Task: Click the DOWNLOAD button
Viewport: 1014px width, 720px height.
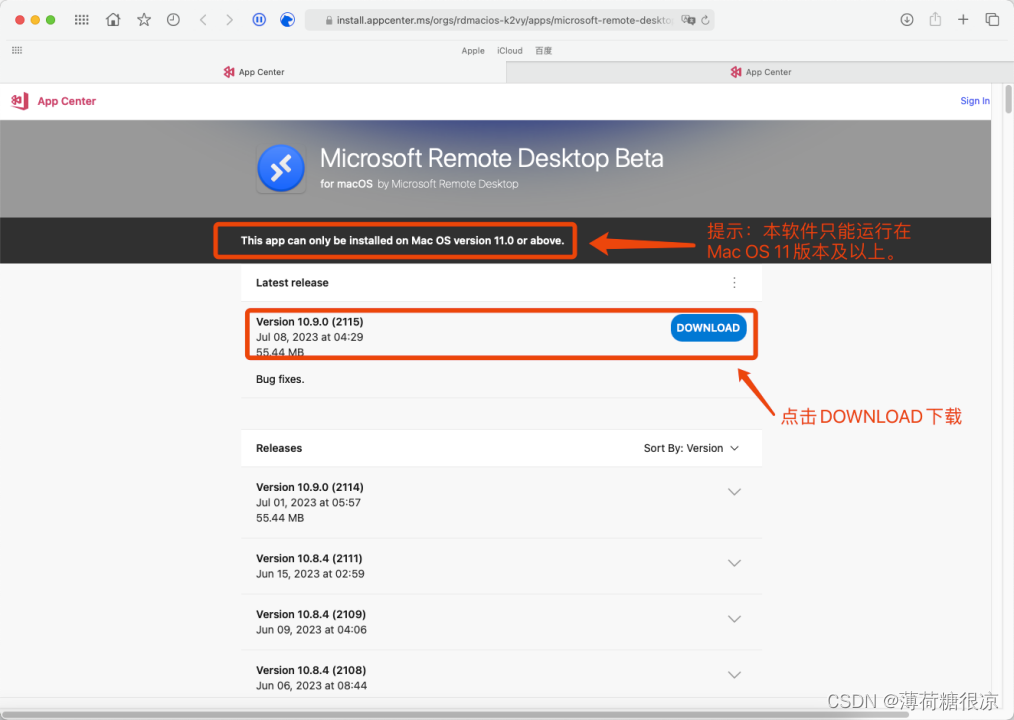Action: click(x=708, y=327)
